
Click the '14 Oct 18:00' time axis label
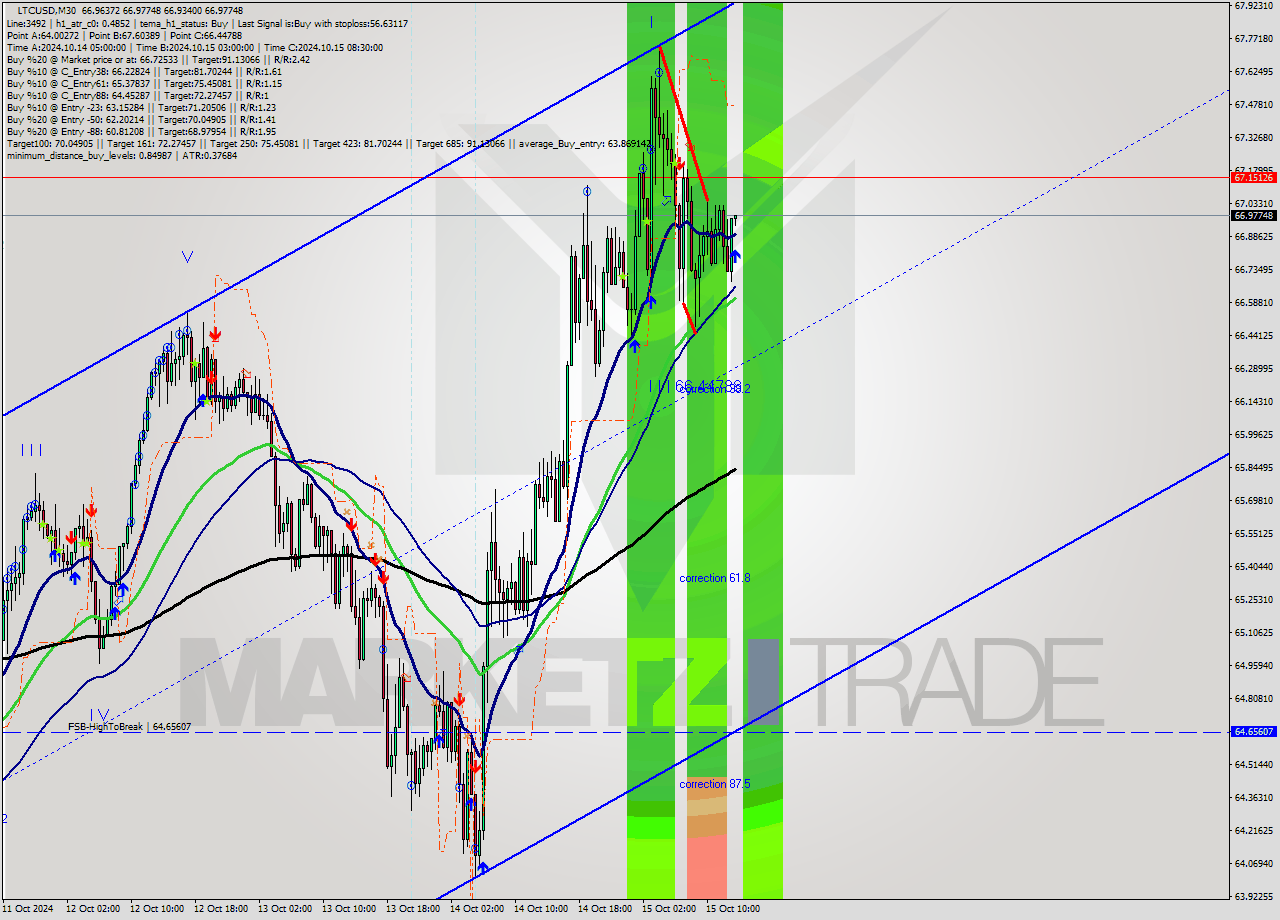(604, 909)
